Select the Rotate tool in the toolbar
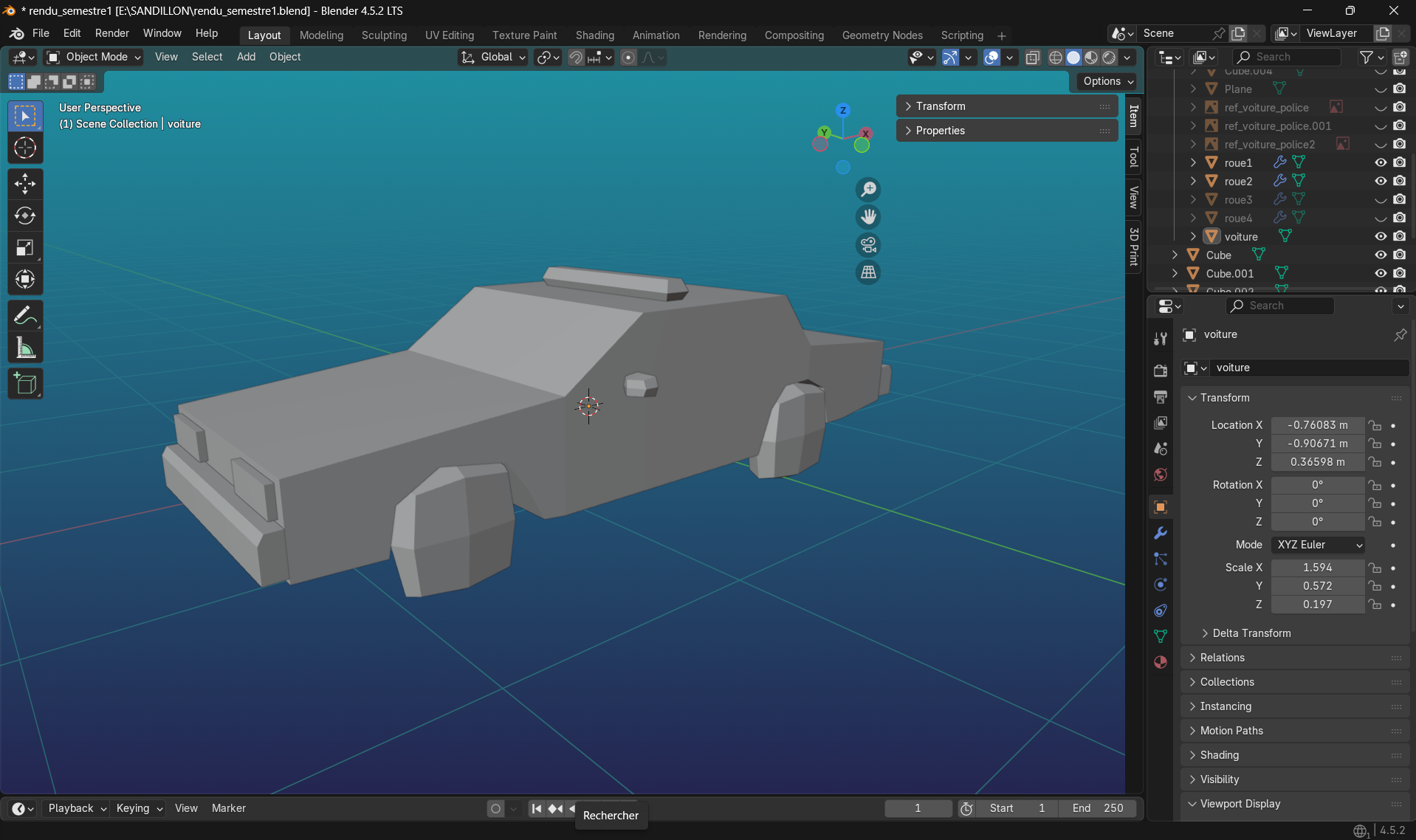This screenshot has width=1416, height=840. pos(25,216)
